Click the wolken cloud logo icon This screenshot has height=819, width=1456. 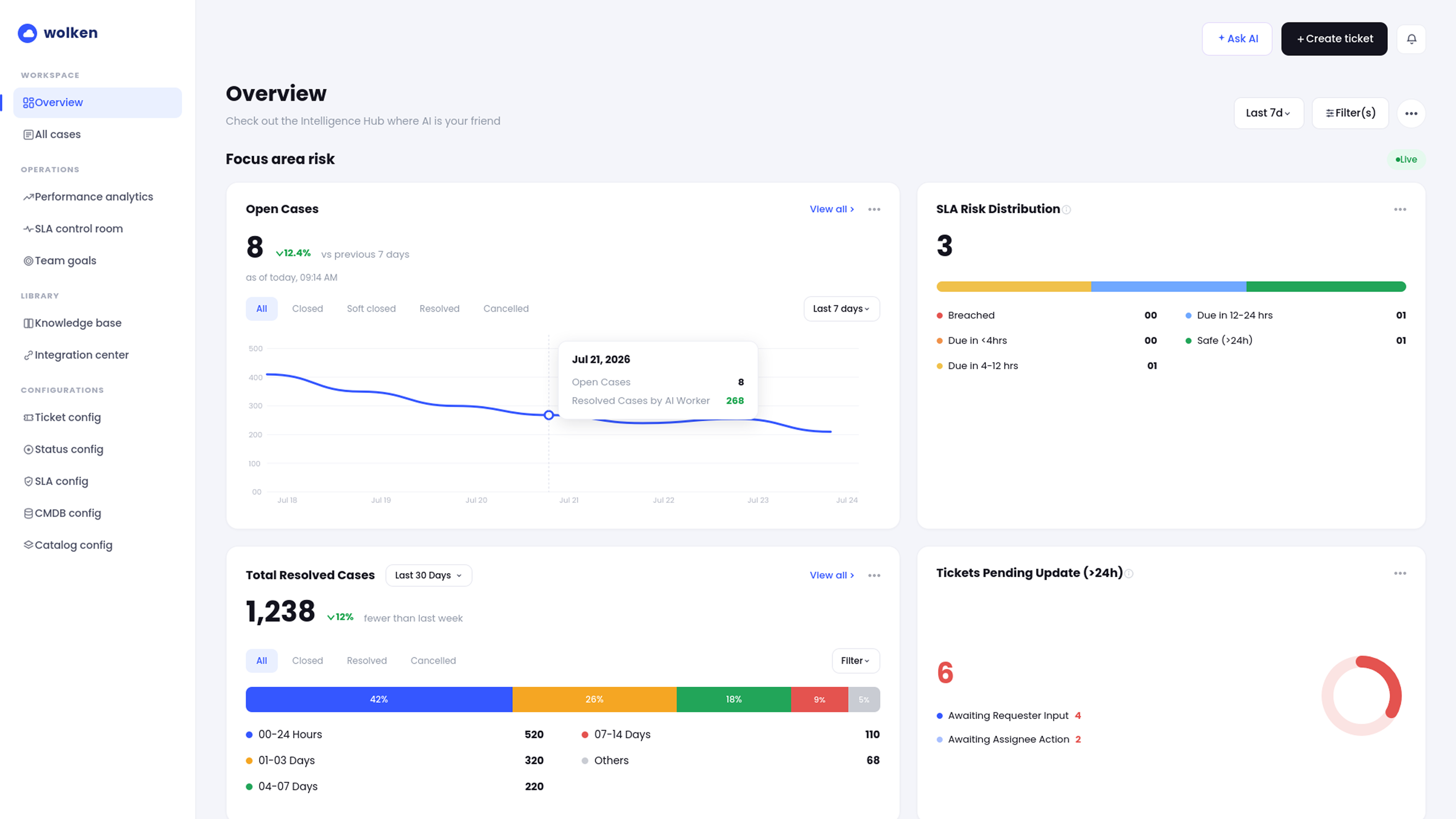(27, 33)
